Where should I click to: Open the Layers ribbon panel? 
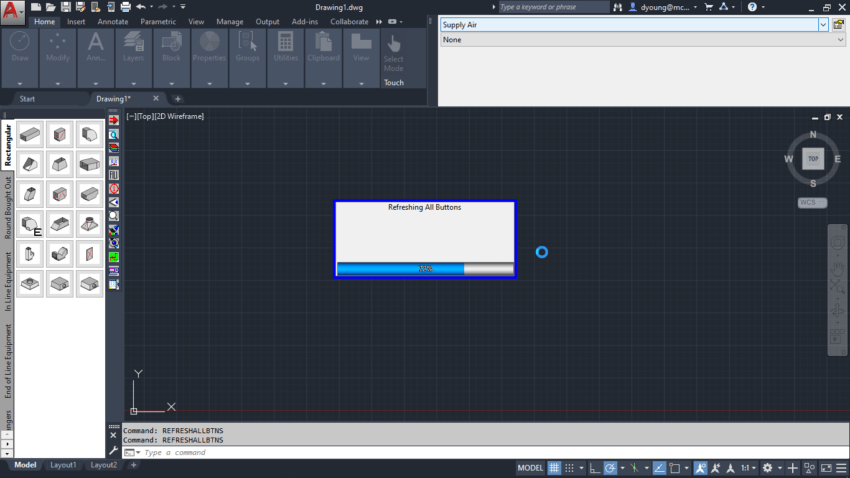[133, 58]
